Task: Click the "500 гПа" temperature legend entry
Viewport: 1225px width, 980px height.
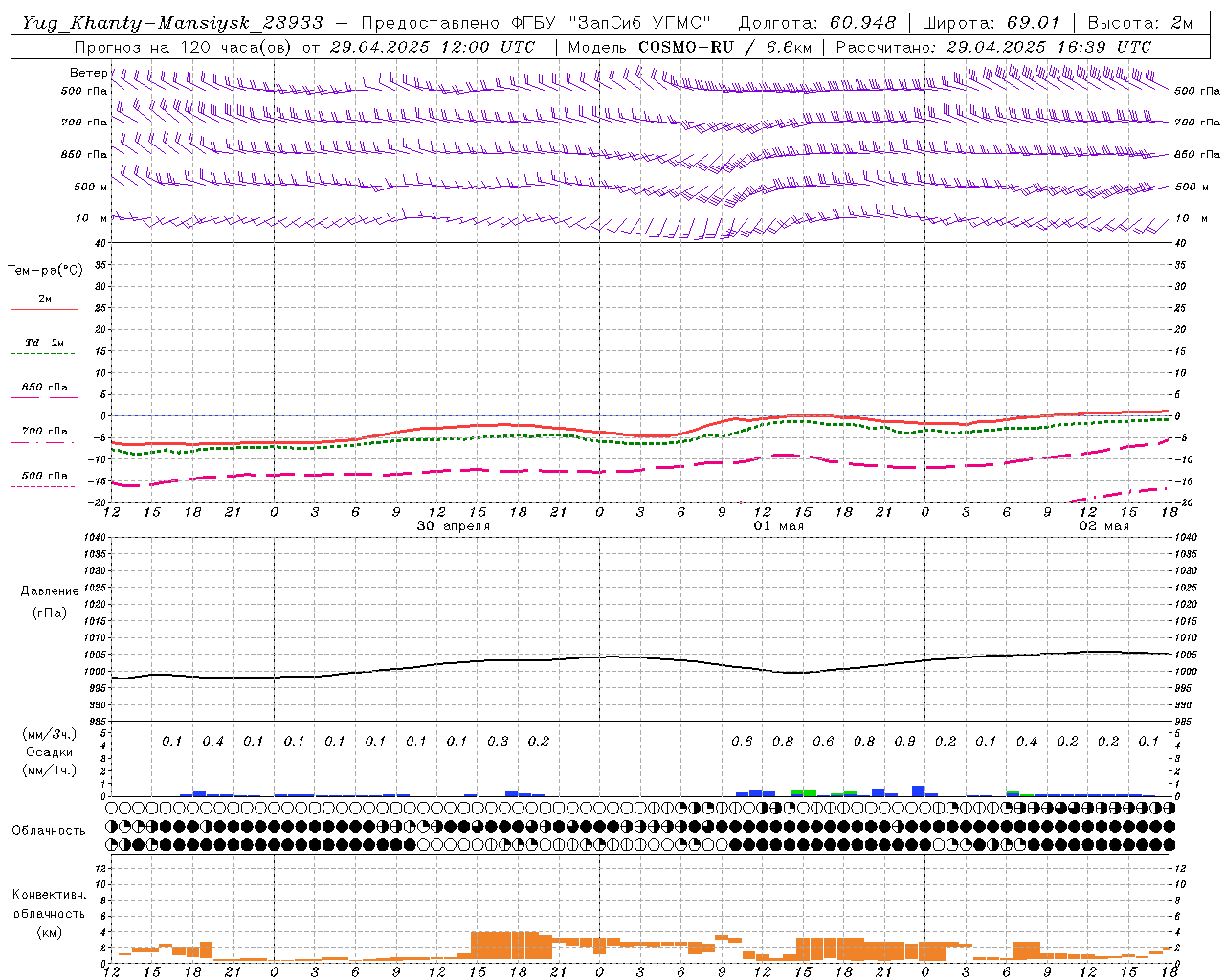Action: click(x=44, y=476)
